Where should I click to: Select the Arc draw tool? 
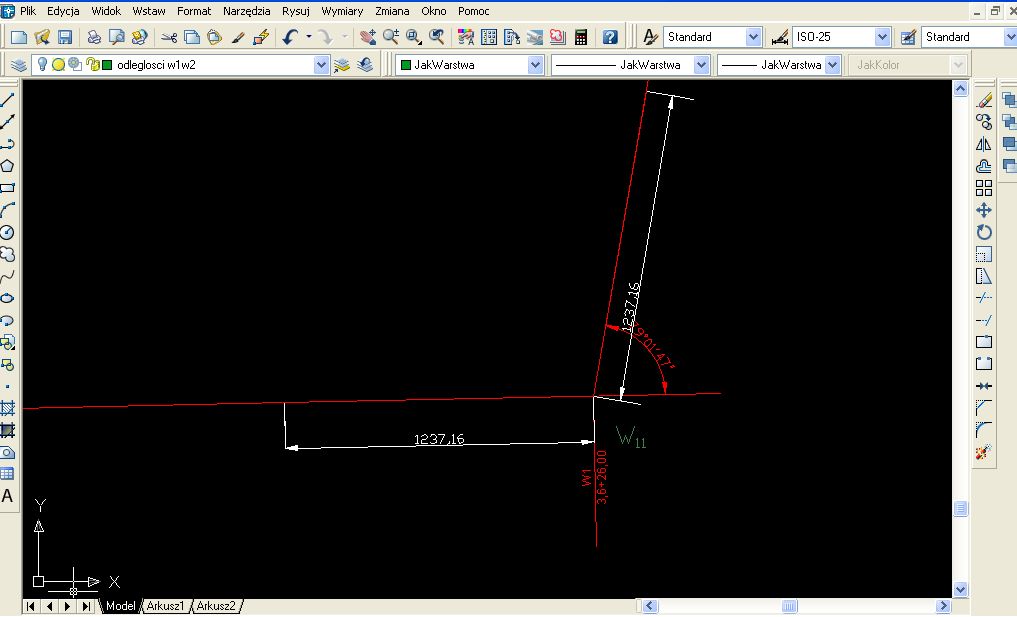7,210
